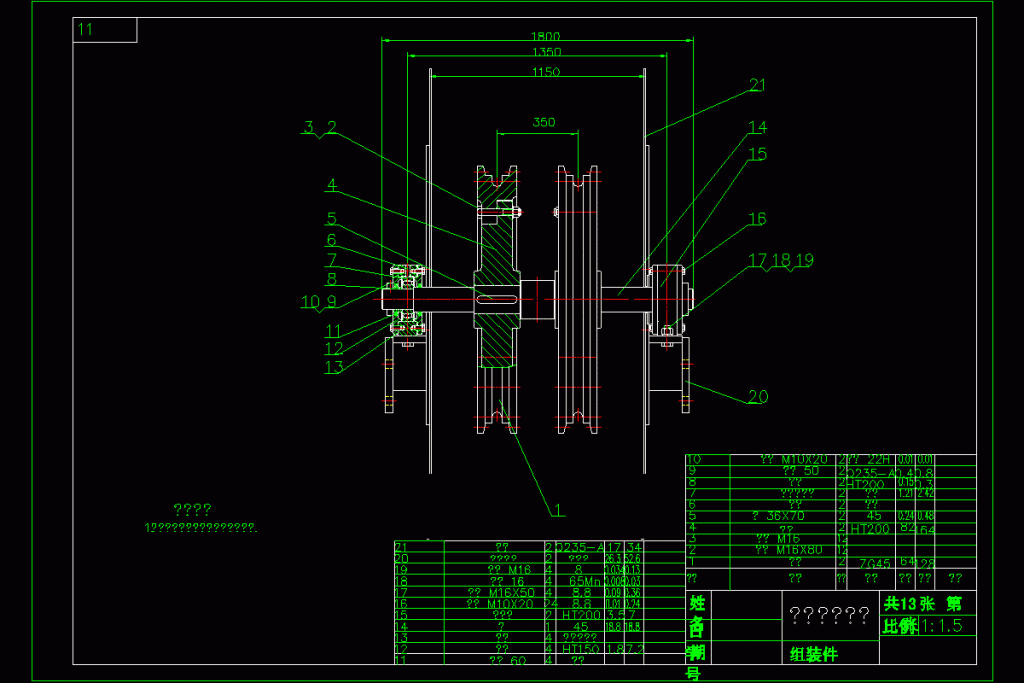The height and width of the screenshot is (683, 1024).
Task: Select callout number 13 on left
Action: click(333, 367)
